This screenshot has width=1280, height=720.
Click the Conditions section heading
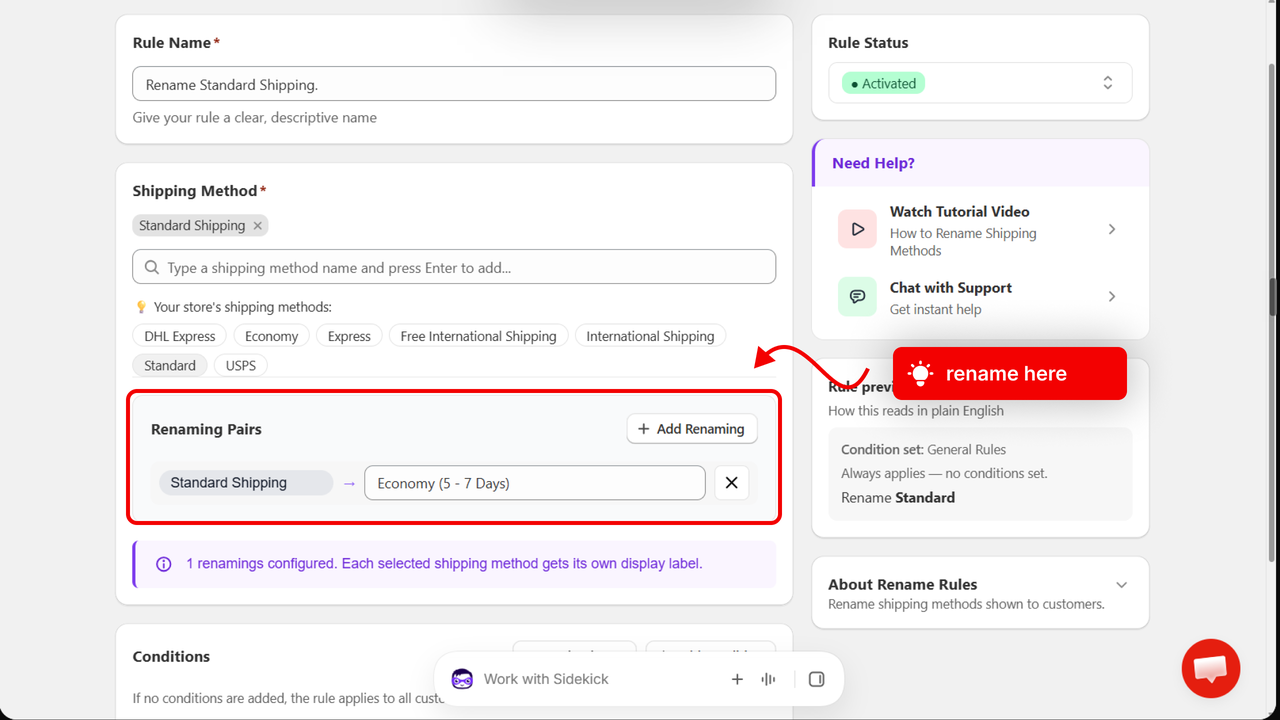point(171,657)
